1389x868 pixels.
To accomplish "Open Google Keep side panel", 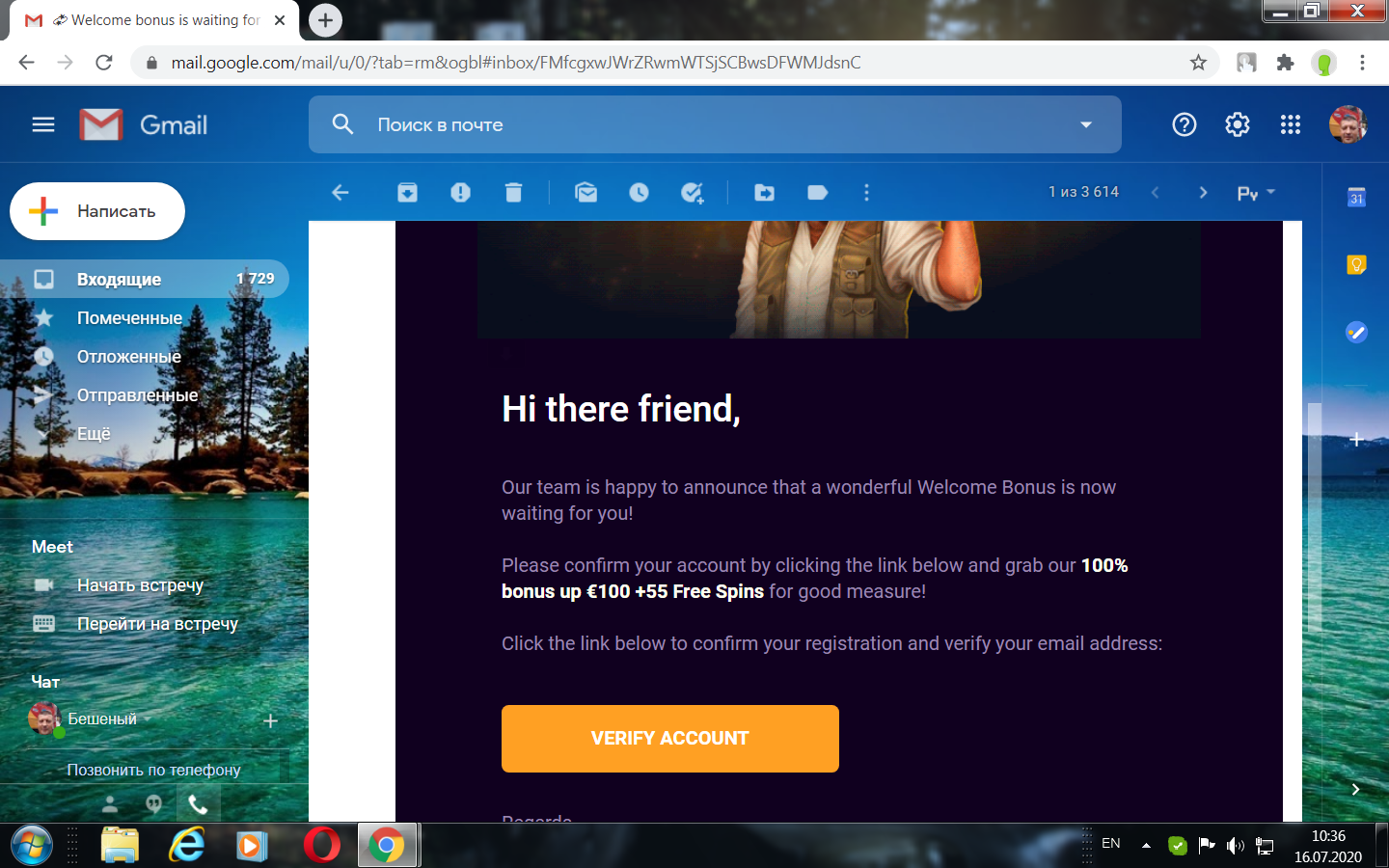I will point(1356,264).
